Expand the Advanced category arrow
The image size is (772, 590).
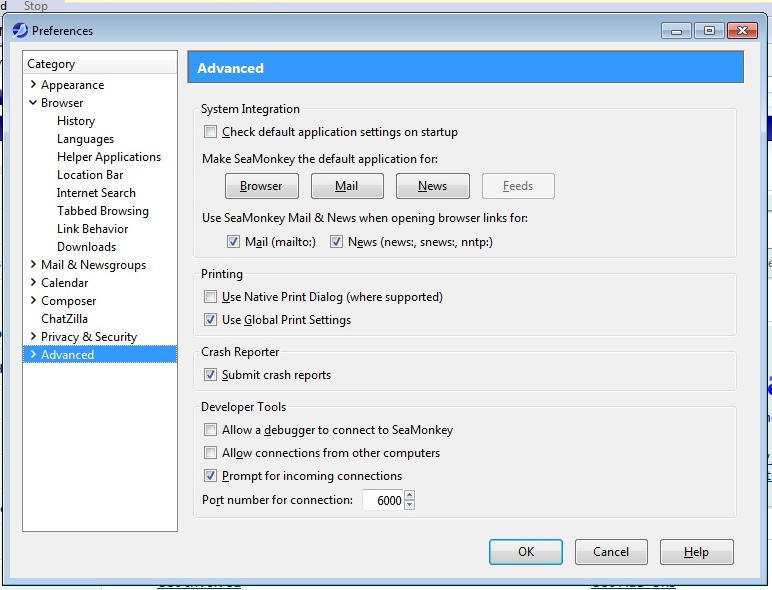click(x=33, y=355)
